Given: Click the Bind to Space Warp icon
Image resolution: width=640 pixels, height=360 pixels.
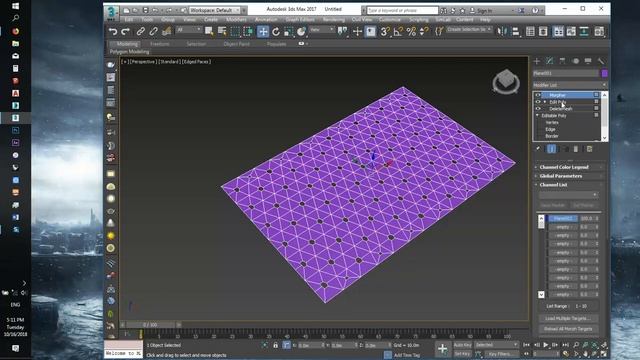Looking at the screenshot, I should (x=167, y=31).
